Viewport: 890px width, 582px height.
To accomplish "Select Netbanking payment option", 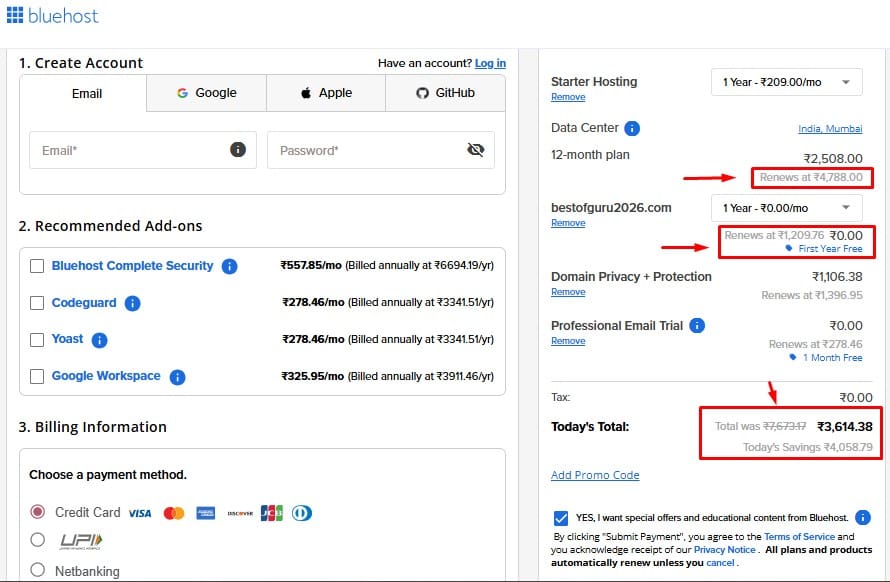I will 37,570.
